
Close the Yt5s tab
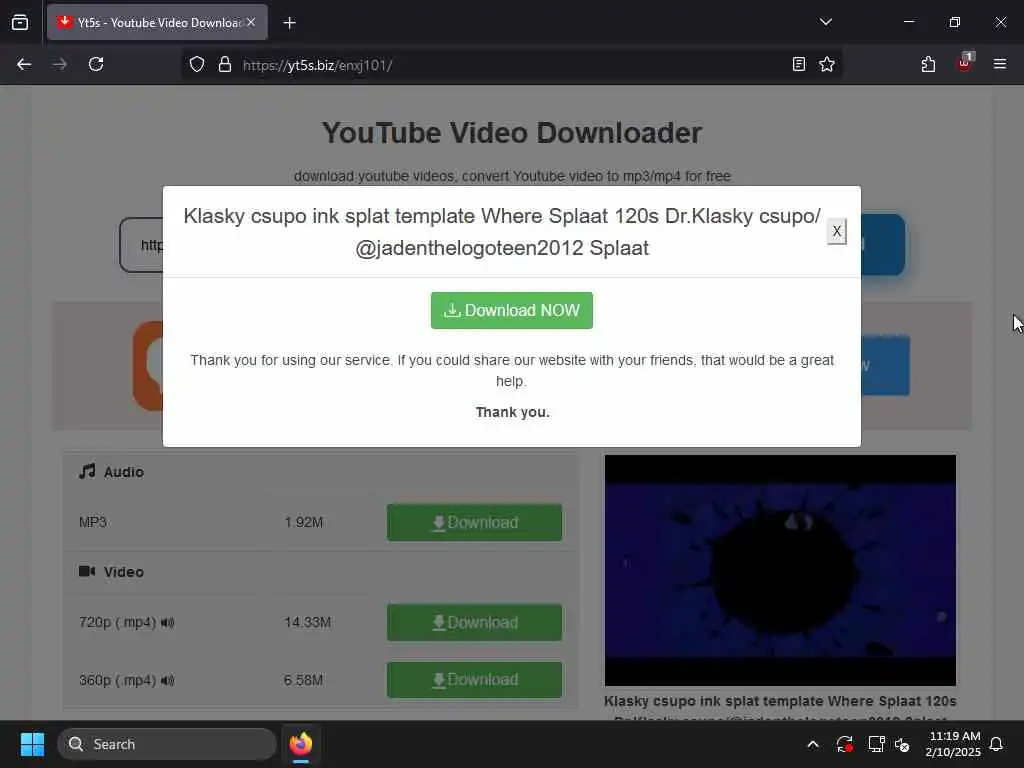(x=251, y=22)
